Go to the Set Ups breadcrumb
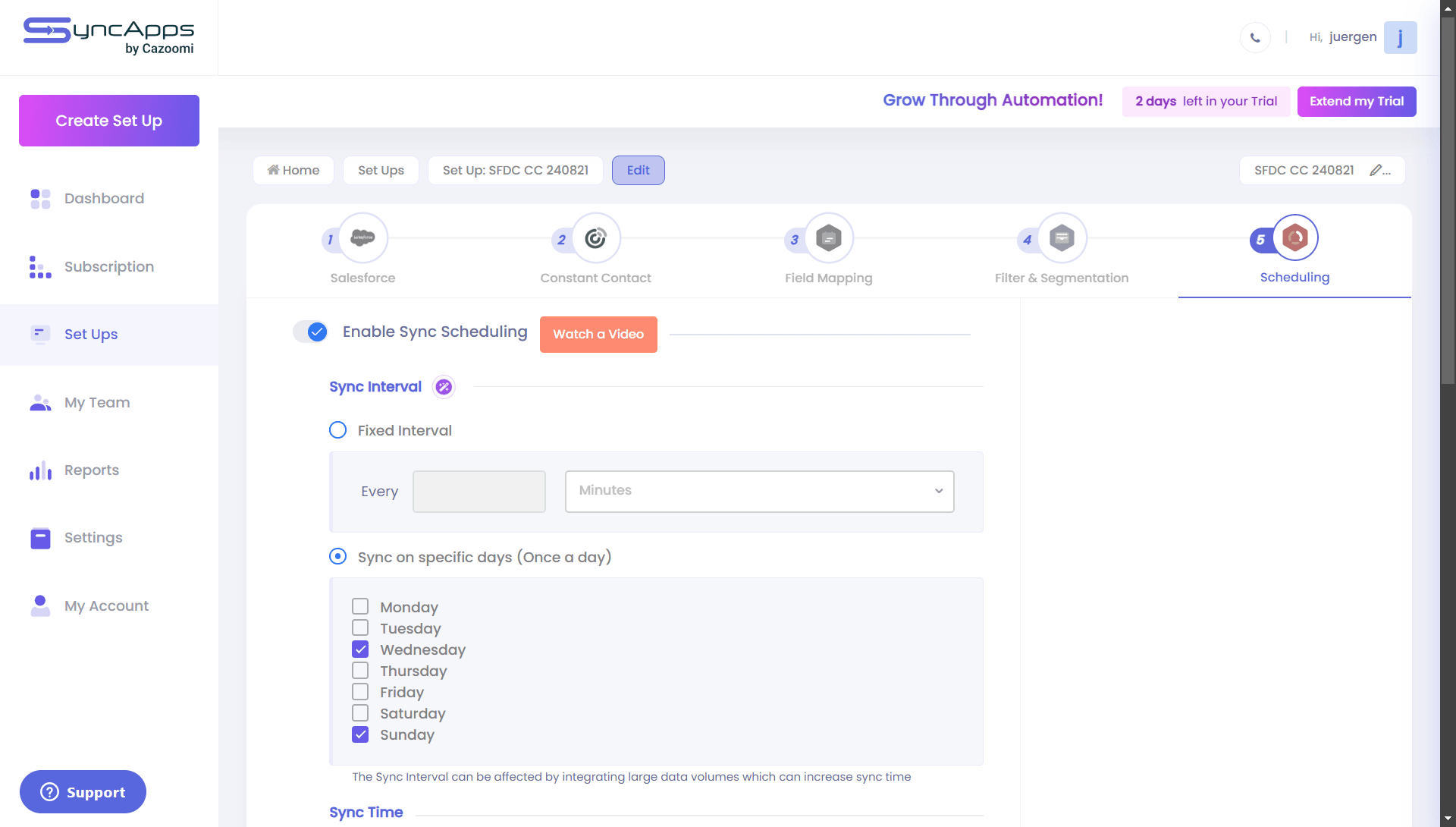The width and height of the screenshot is (1456, 827). click(x=381, y=170)
